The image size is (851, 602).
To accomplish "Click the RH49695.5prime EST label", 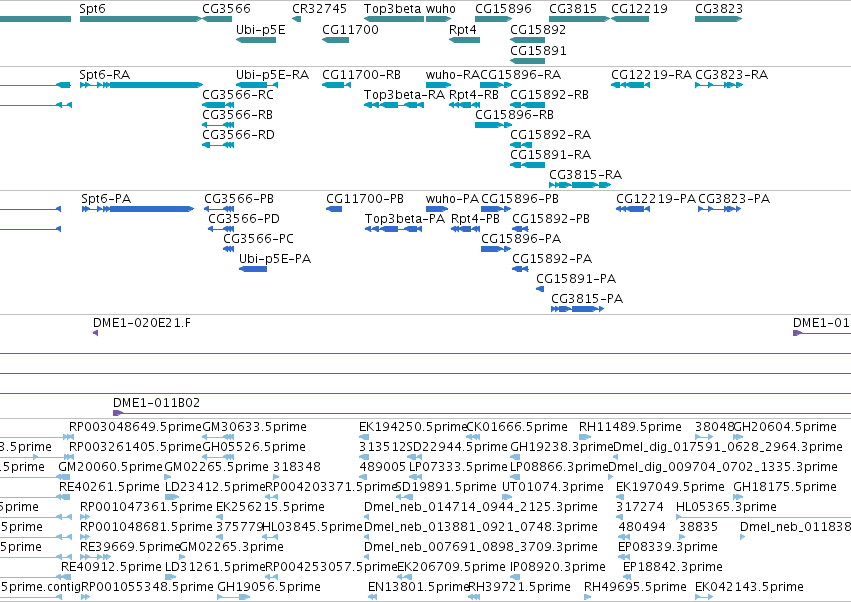I will pos(635,586).
